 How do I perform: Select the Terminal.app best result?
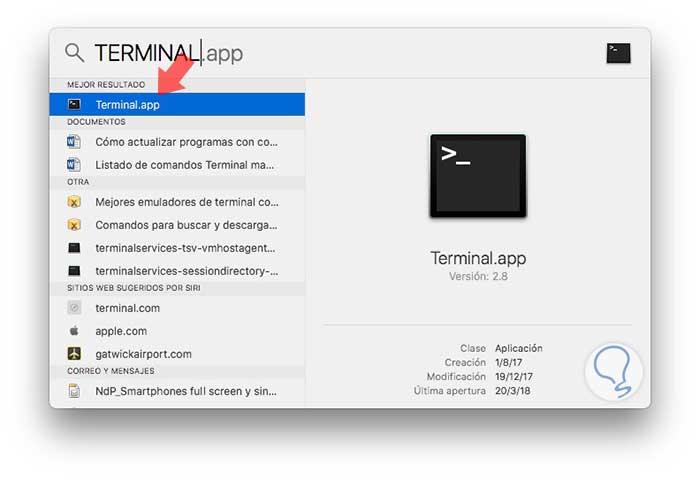pyautogui.click(x=177, y=104)
